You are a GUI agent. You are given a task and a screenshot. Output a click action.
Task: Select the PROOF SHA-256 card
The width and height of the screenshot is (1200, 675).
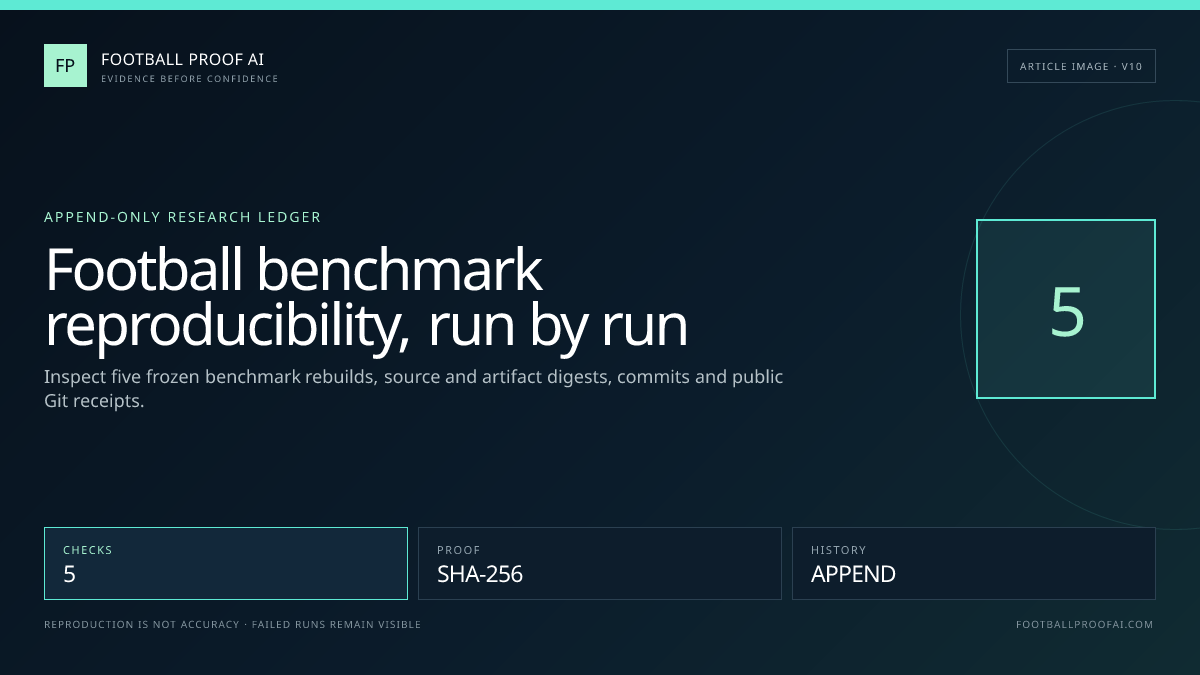[x=600, y=563]
